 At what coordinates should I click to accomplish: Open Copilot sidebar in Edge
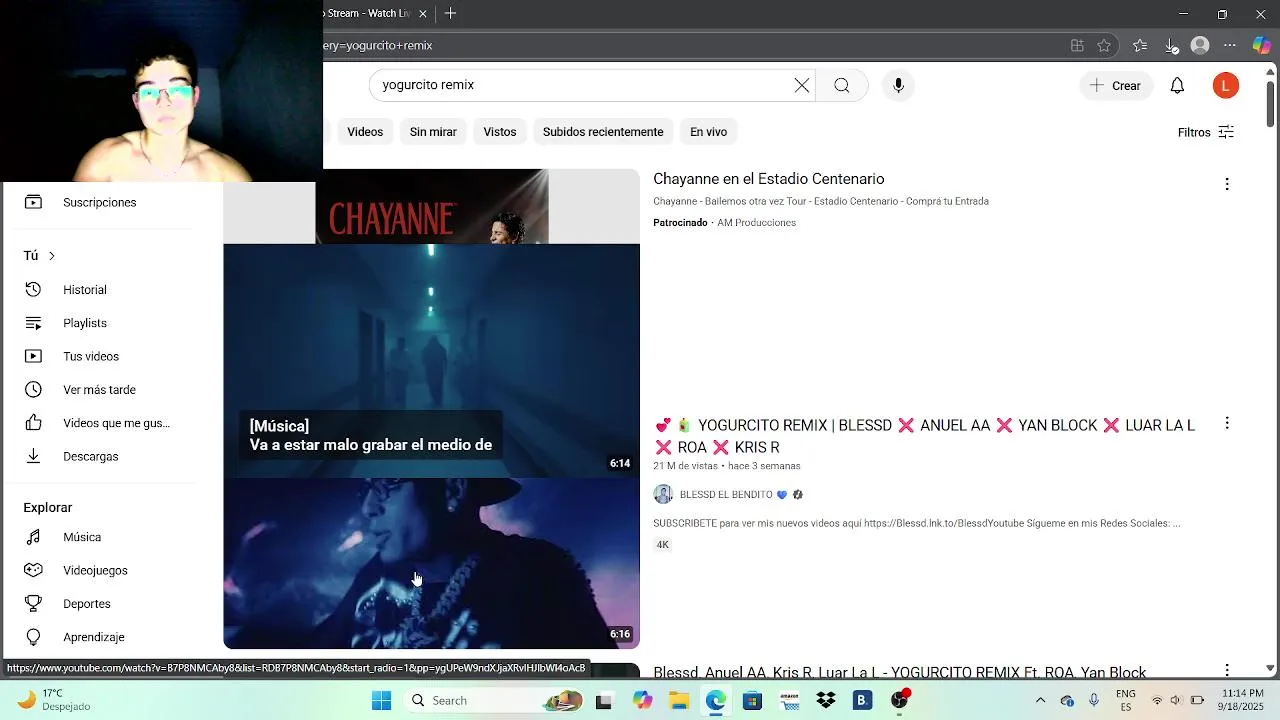pyautogui.click(x=1262, y=46)
